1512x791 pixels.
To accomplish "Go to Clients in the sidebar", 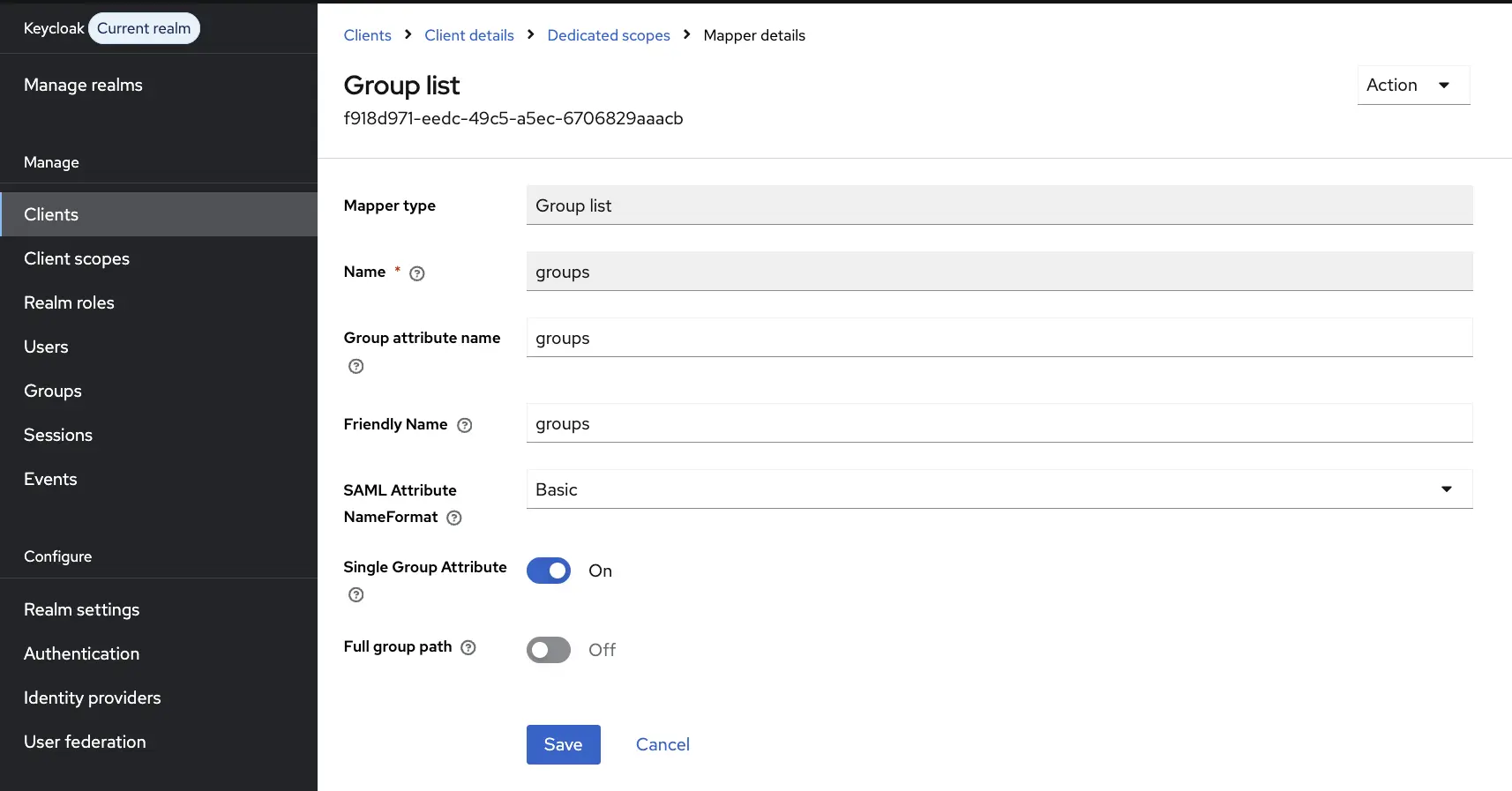I will 159,214.
